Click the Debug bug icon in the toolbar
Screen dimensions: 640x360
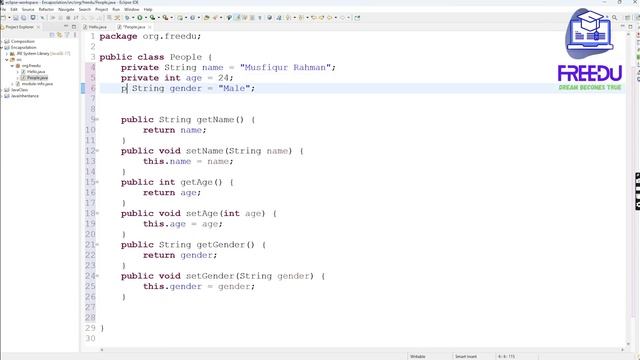[x=127, y=18]
